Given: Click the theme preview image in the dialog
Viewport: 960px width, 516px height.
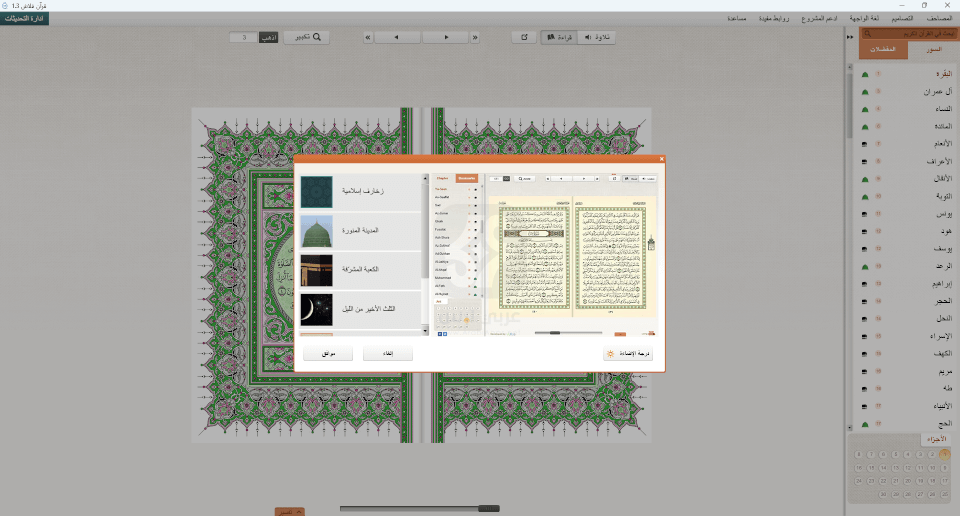Looking at the screenshot, I should pyautogui.click(x=544, y=255).
